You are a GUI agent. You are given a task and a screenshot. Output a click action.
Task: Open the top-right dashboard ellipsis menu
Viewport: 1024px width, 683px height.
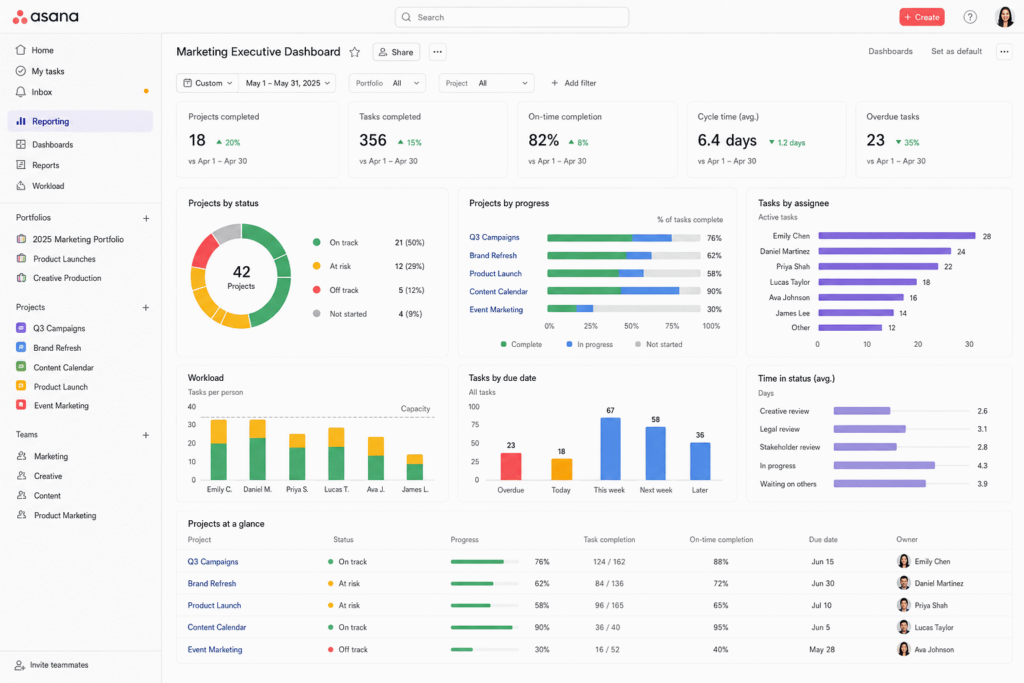point(1004,52)
